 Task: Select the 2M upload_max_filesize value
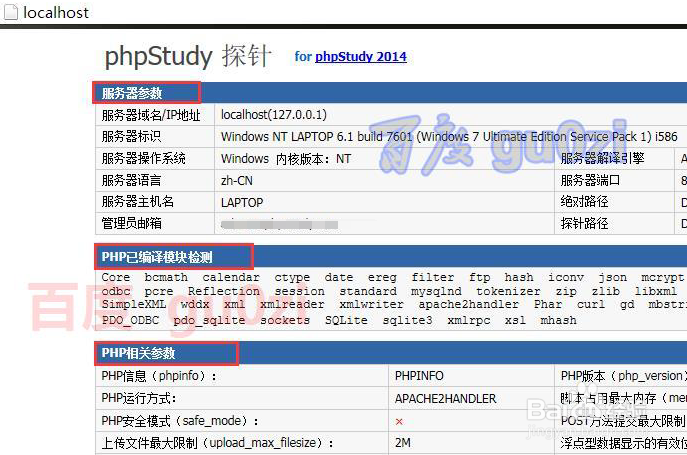[x=403, y=443]
